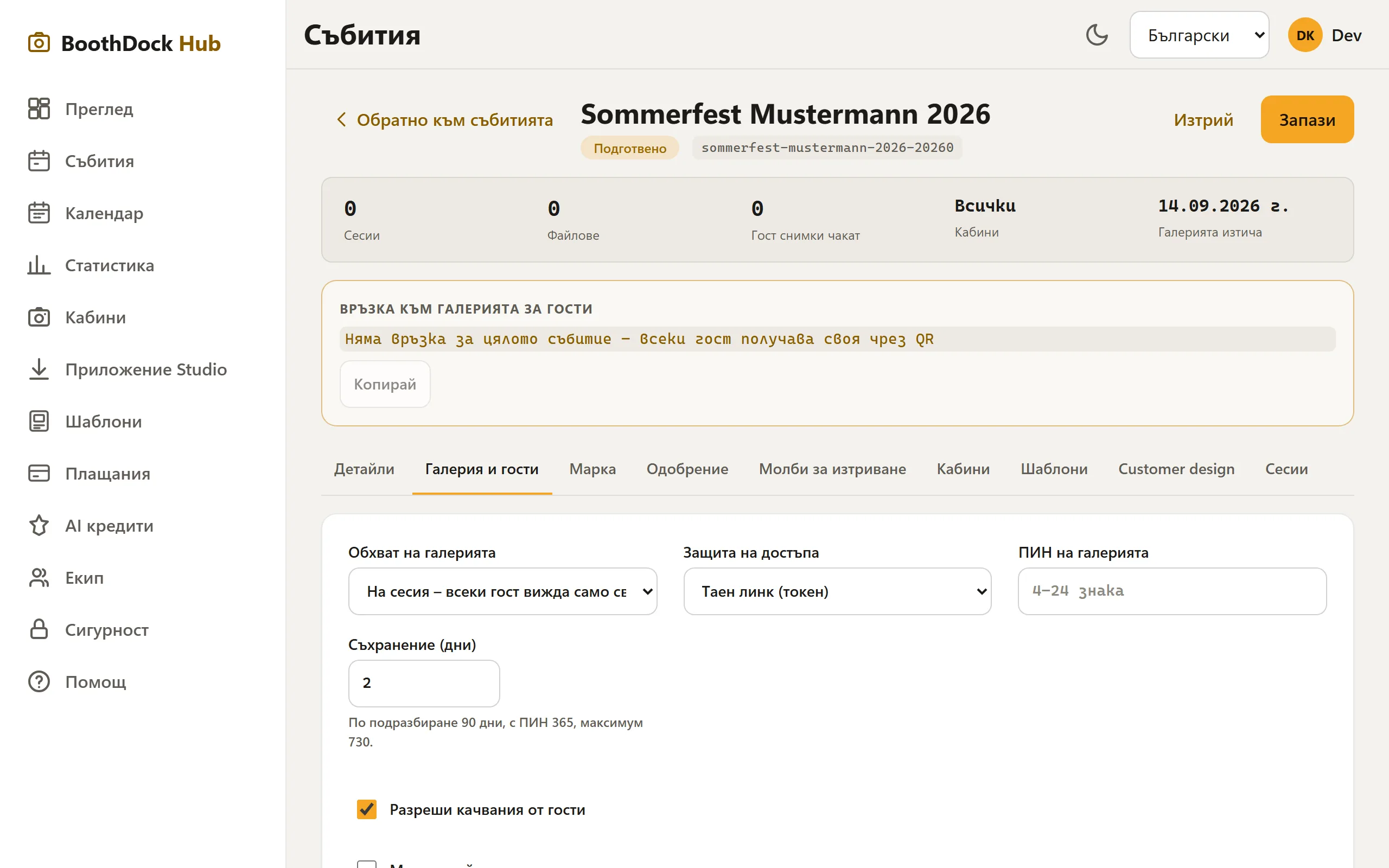This screenshot has height=868, width=1389.
Task: Switch to the Детайли tab
Action: 364,469
